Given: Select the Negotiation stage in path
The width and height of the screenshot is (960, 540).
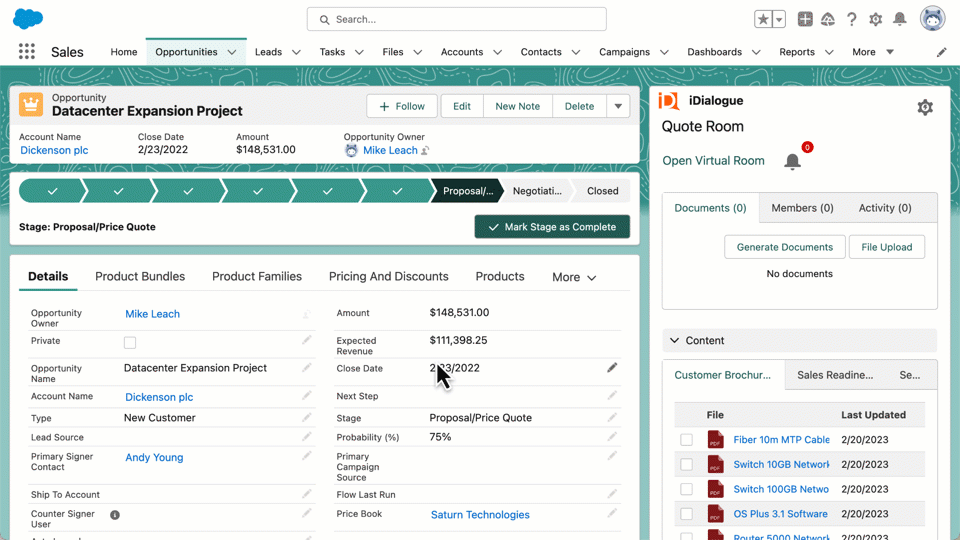Looking at the screenshot, I should (x=537, y=191).
